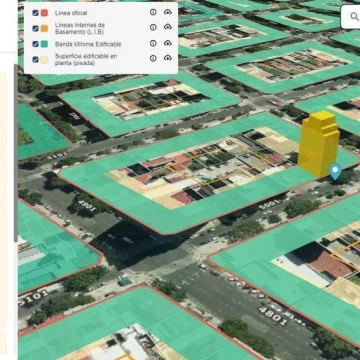Open info icon for Líneas Internas de Basamento

pos(153,27)
